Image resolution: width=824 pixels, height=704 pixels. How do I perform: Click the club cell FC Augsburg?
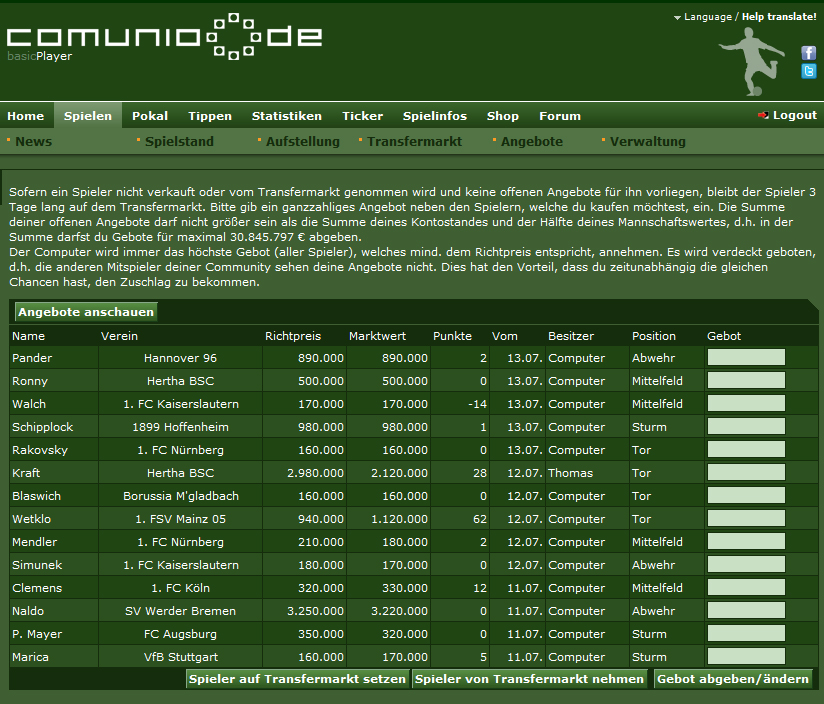tap(180, 634)
